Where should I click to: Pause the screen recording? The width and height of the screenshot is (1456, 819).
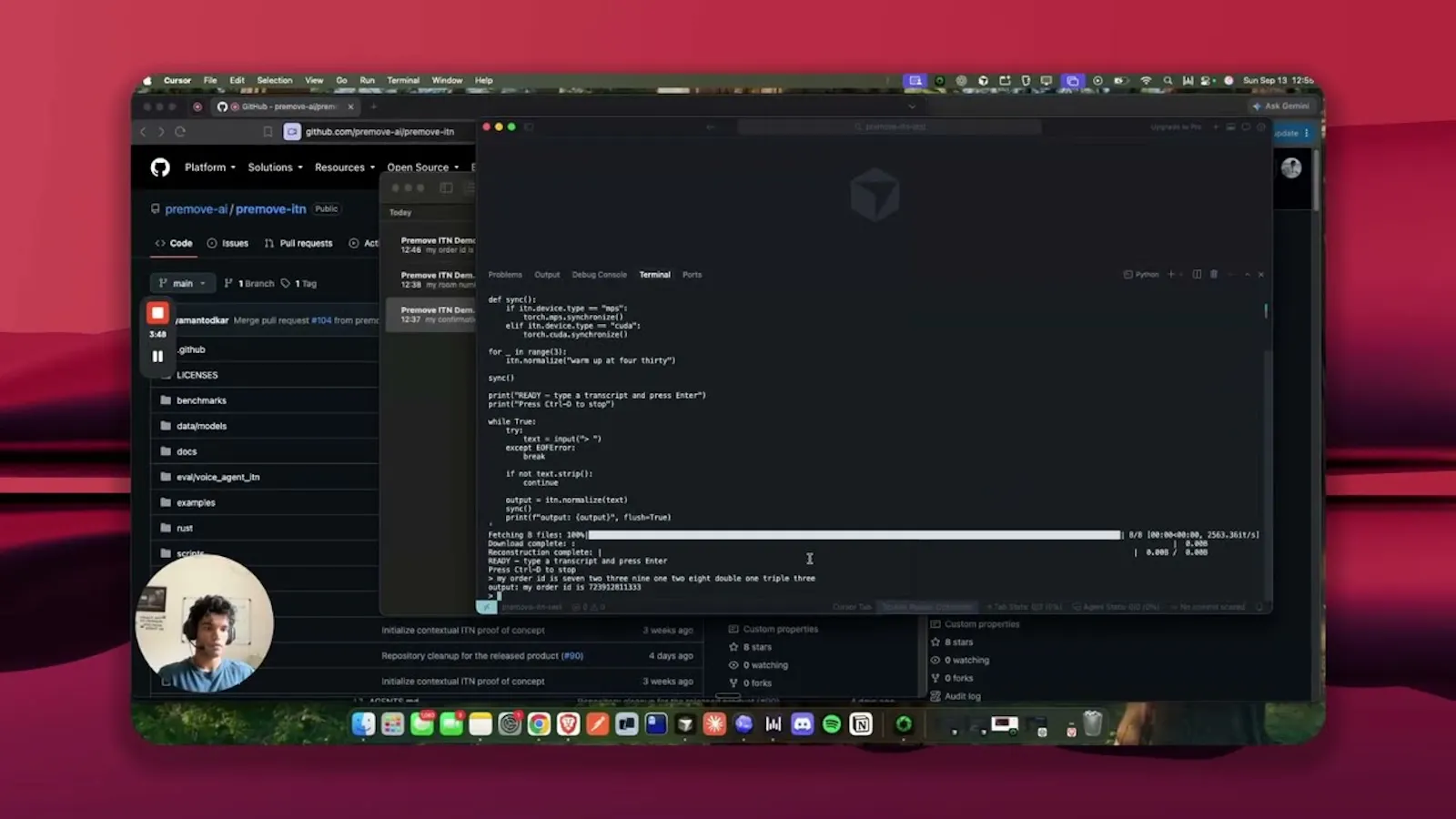pos(157,356)
